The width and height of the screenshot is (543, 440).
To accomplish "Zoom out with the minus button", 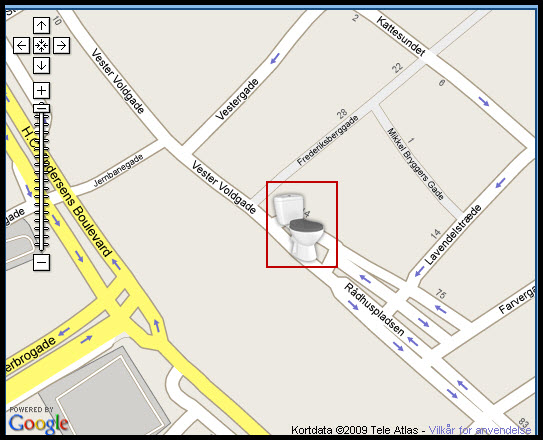I will (x=41, y=262).
